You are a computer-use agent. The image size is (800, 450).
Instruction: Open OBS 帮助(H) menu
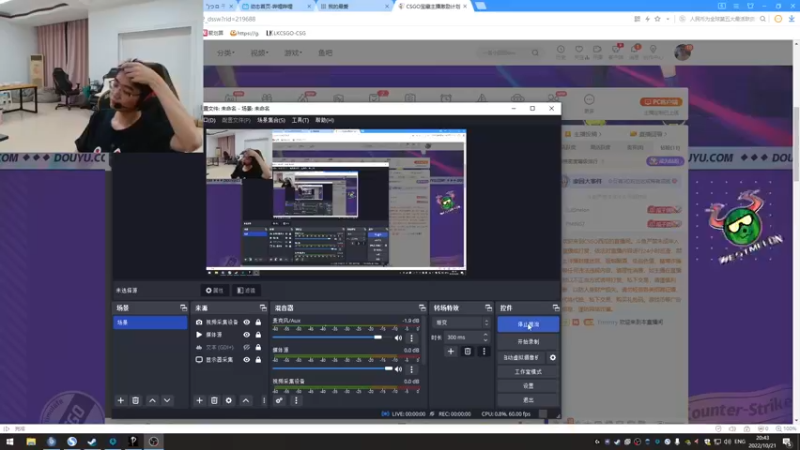click(324, 120)
